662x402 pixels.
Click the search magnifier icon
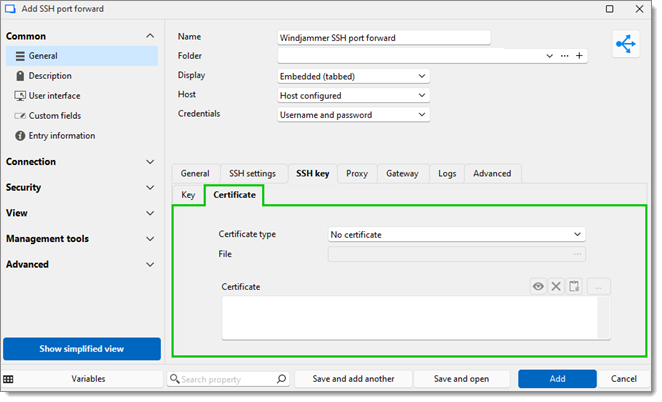click(281, 379)
